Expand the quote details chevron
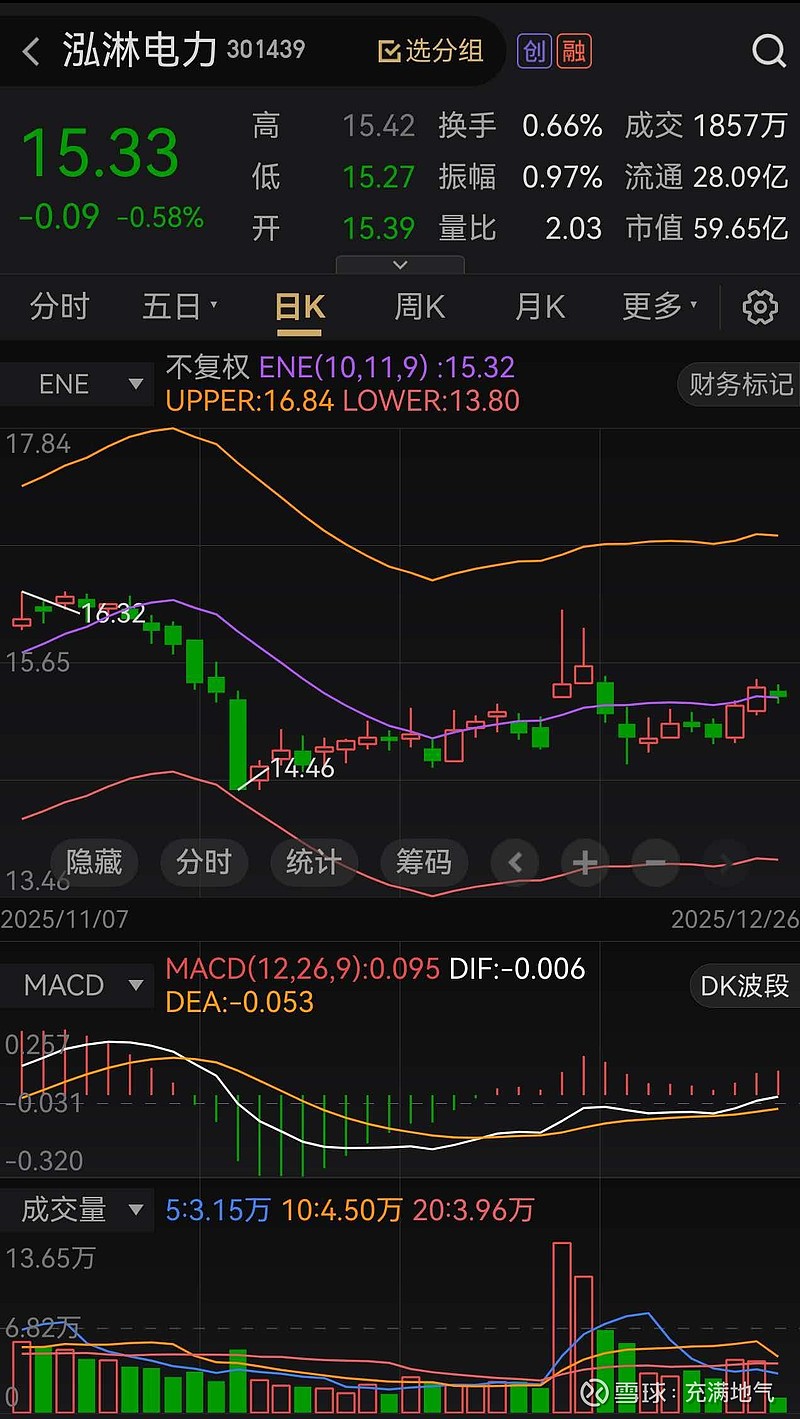 click(400, 265)
